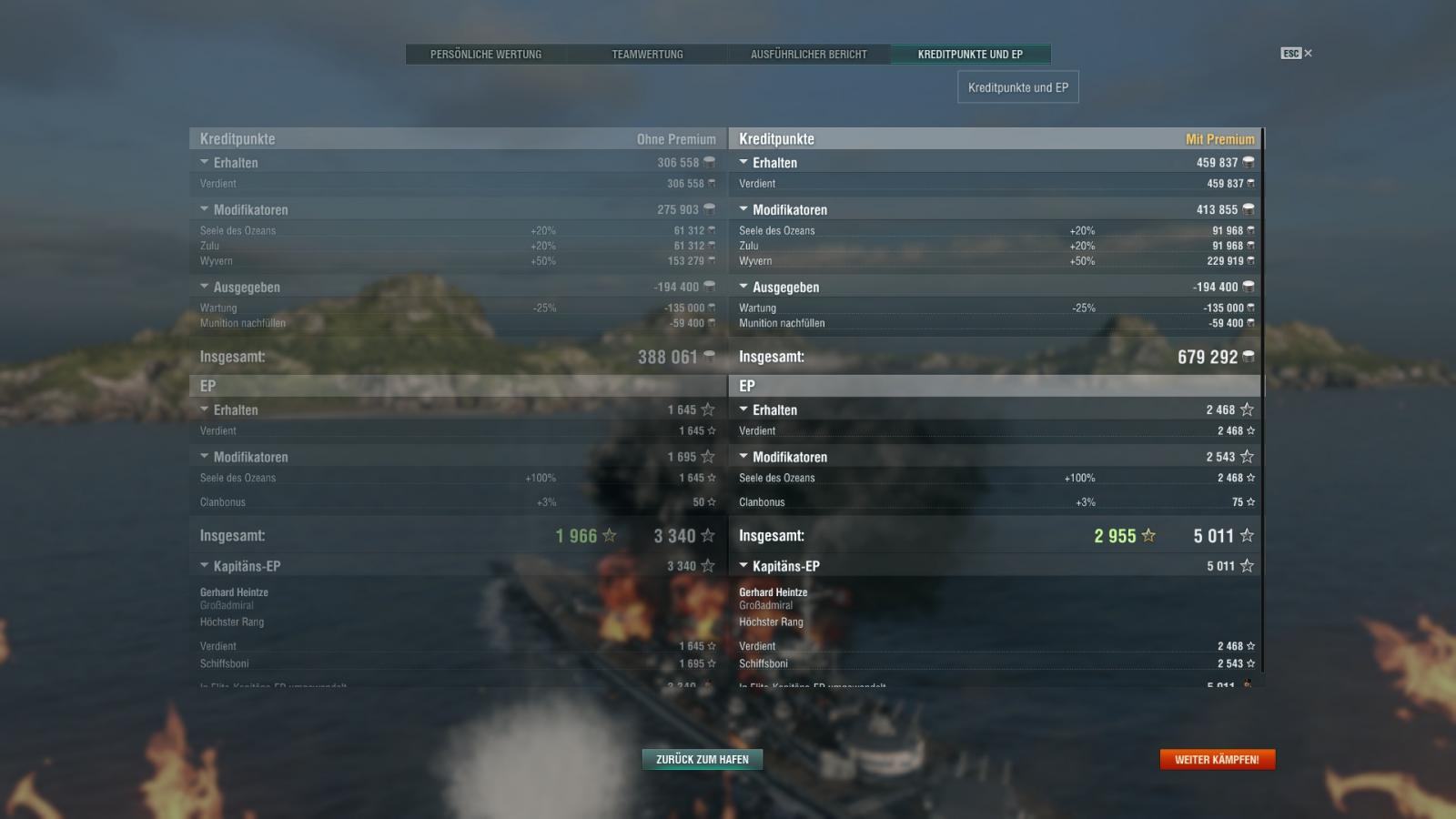This screenshot has height=819, width=1456.
Task: Click the credits icon beside 679 292 total
Action: point(1249,357)
